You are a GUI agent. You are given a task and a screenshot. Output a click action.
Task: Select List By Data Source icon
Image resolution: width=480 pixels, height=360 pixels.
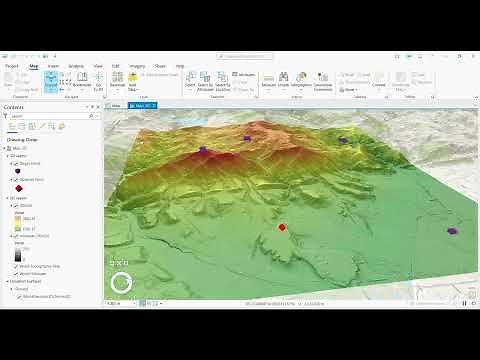point(22,126)
